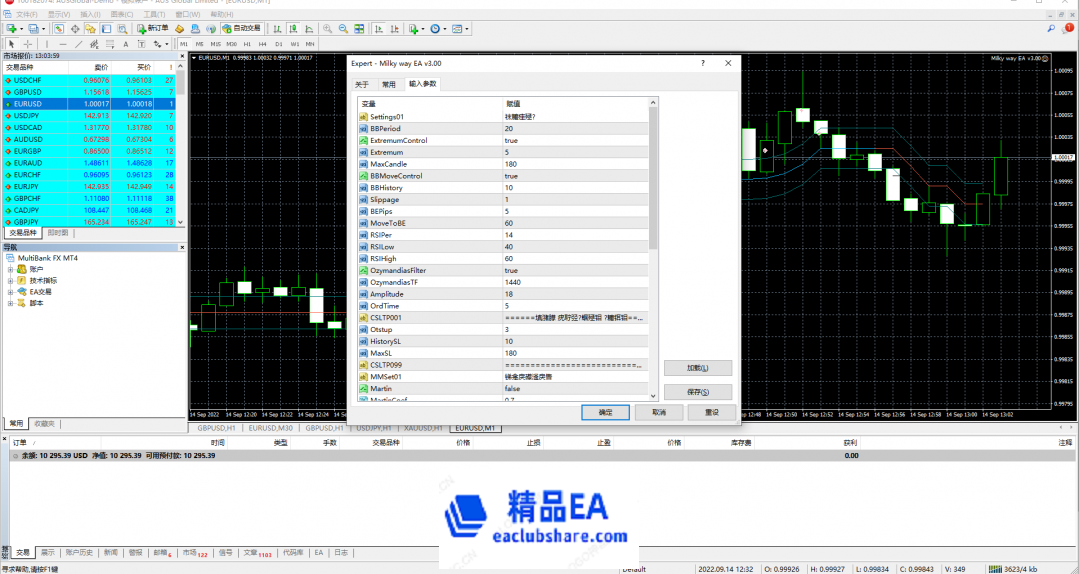Expand the 脚本 scripts tree node

click(x=10, y=303)
